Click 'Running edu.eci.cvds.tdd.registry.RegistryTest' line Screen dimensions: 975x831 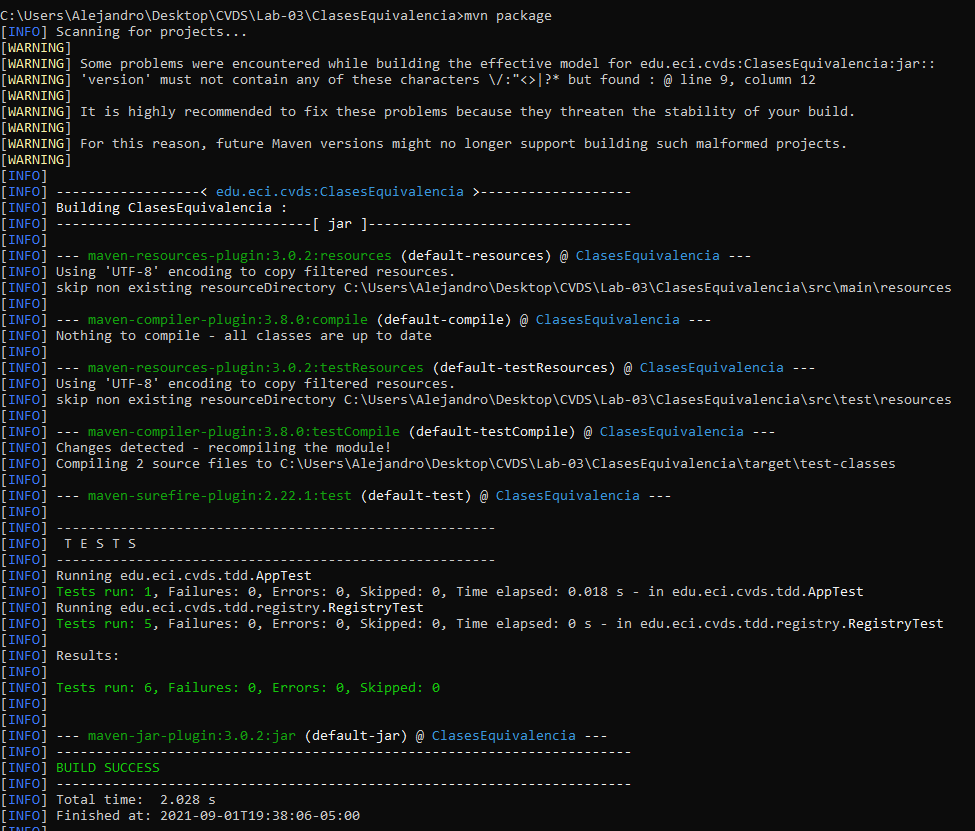tap(239, 608)
